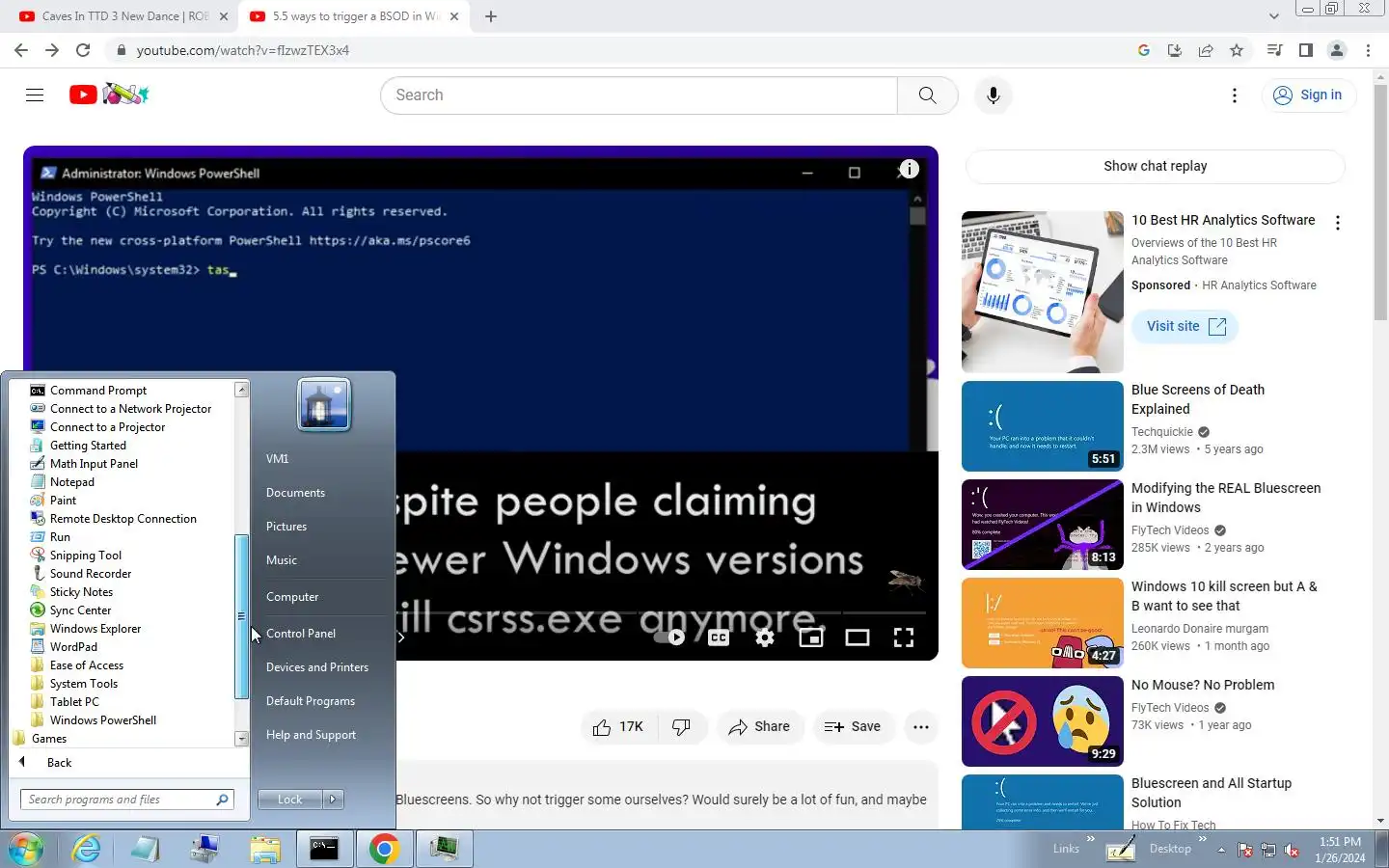Like the video with 17K thumbs up
This screenshot has height=868, width=1389.
(x=619, y=726)
